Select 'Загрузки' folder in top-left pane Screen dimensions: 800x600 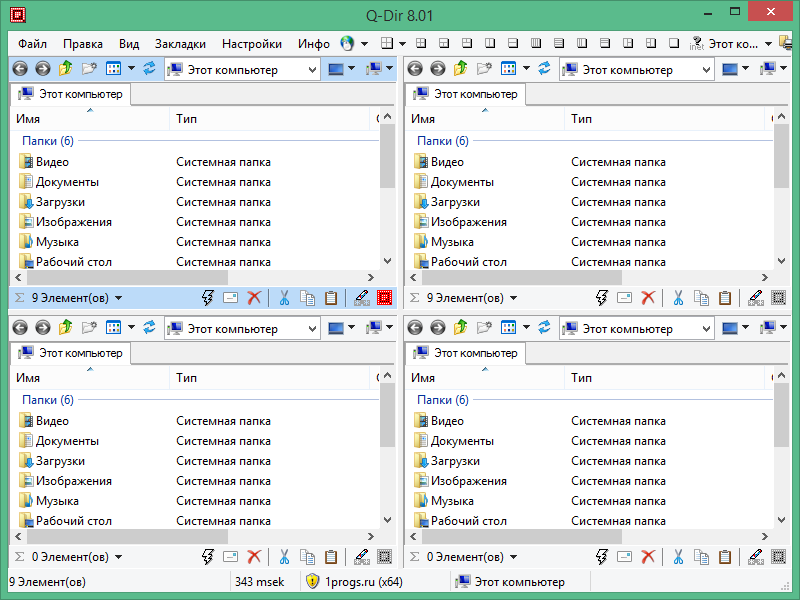point(60,202)
